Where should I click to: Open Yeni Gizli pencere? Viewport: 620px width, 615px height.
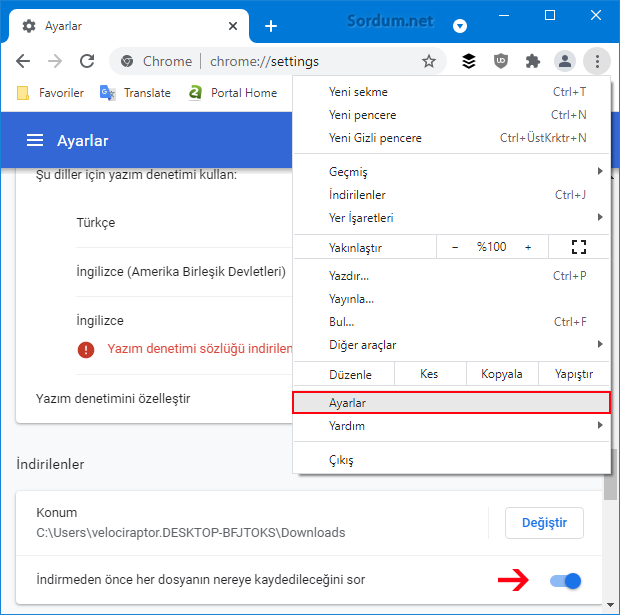click(x=451, y=138)
